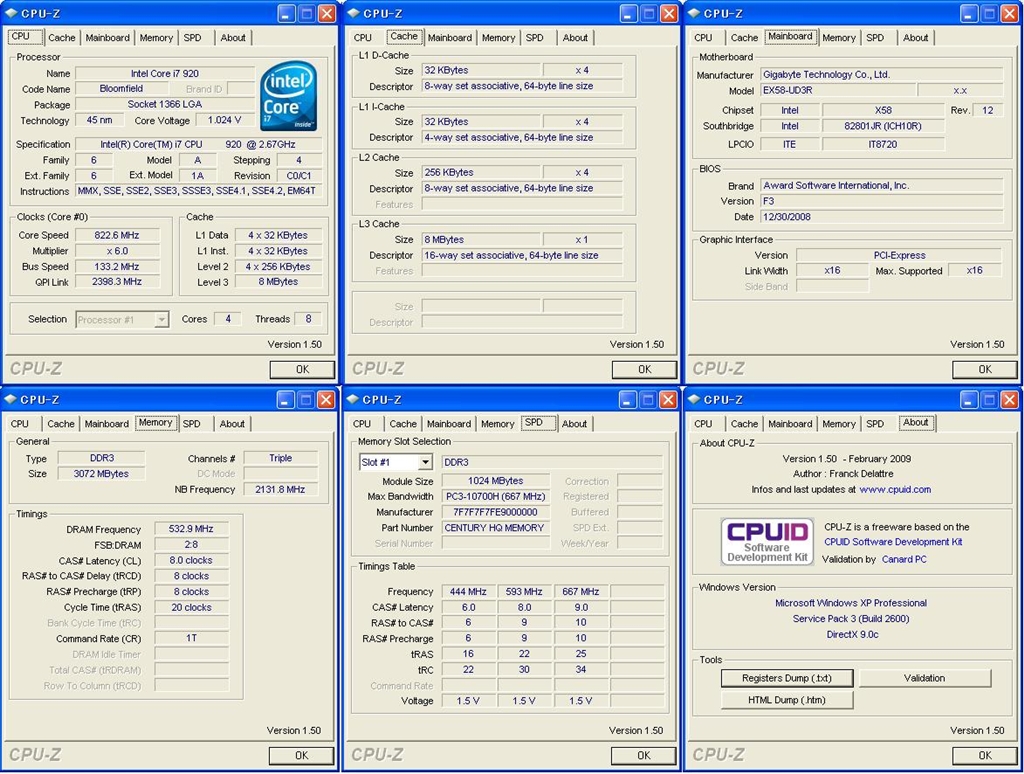Screen dimensions: 1024x774
Task: Click OK in the Gigabyte motherboard window
Action: (x=985, y=370)
